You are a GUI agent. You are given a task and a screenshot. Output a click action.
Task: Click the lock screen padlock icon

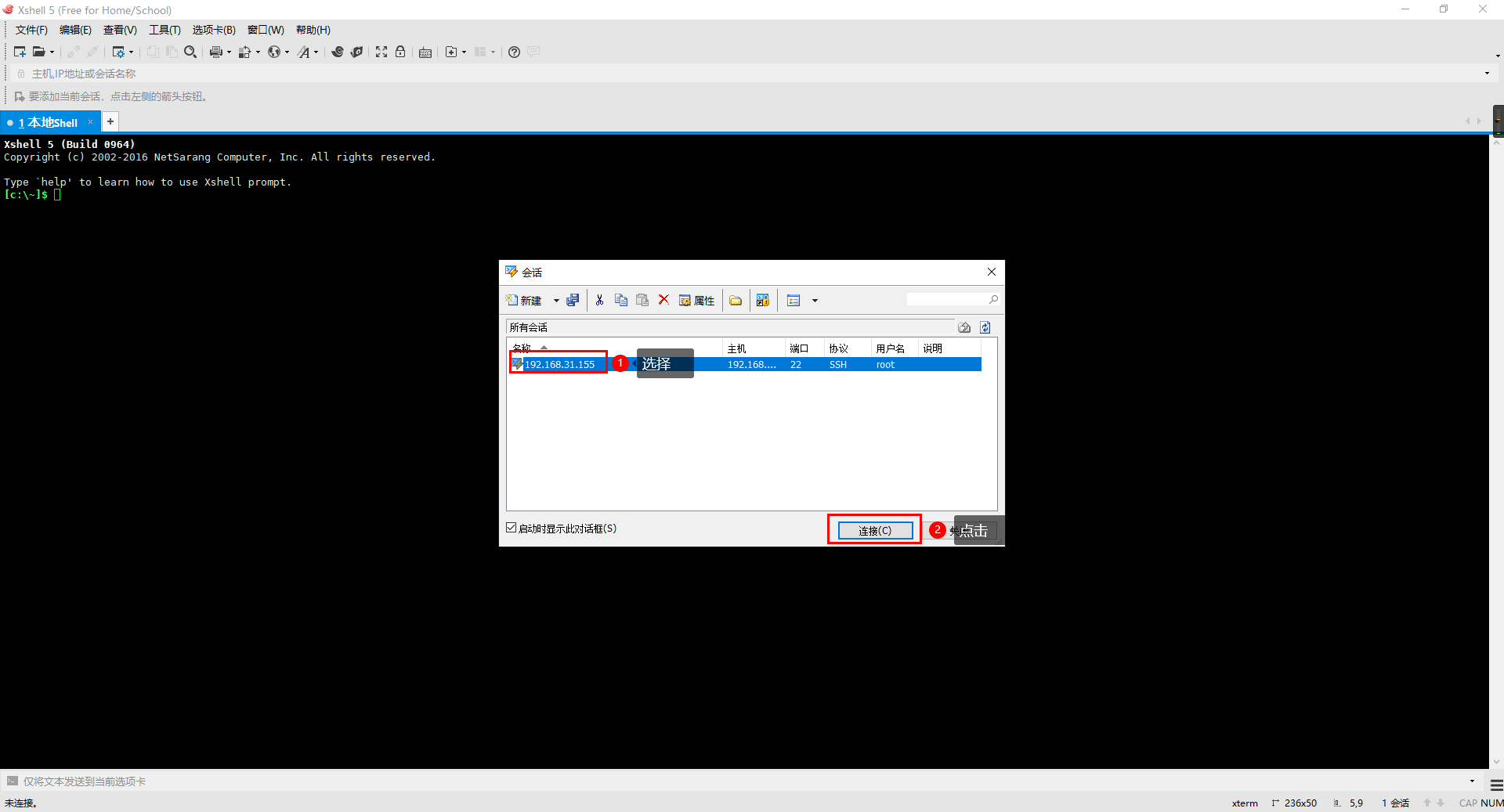(400, 52)
